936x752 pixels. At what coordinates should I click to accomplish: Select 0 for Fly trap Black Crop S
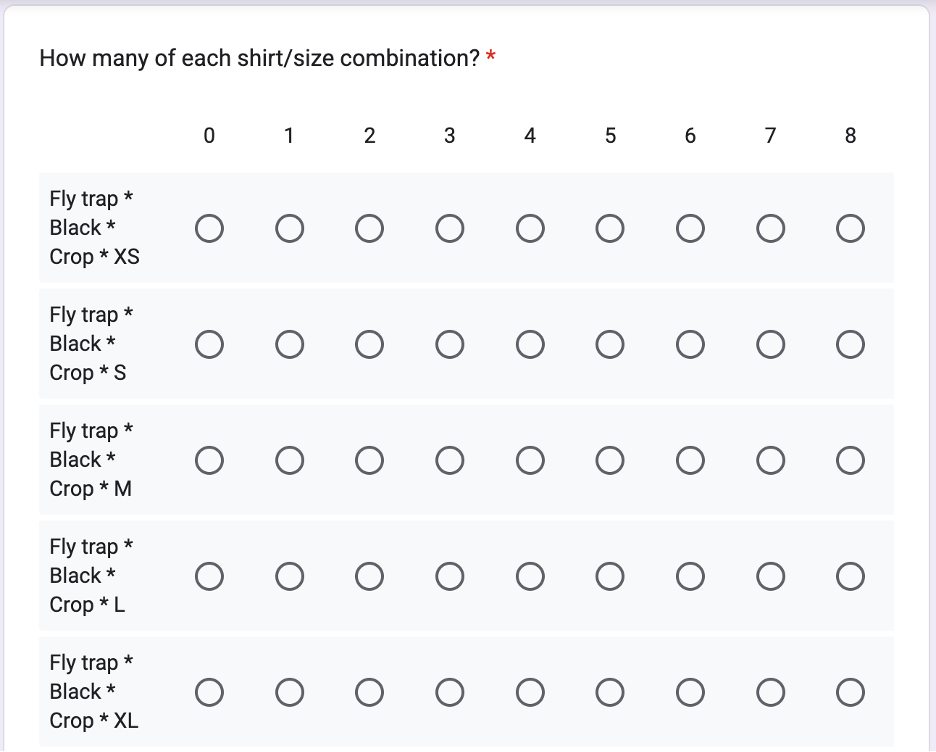click(x=209, y=345)
